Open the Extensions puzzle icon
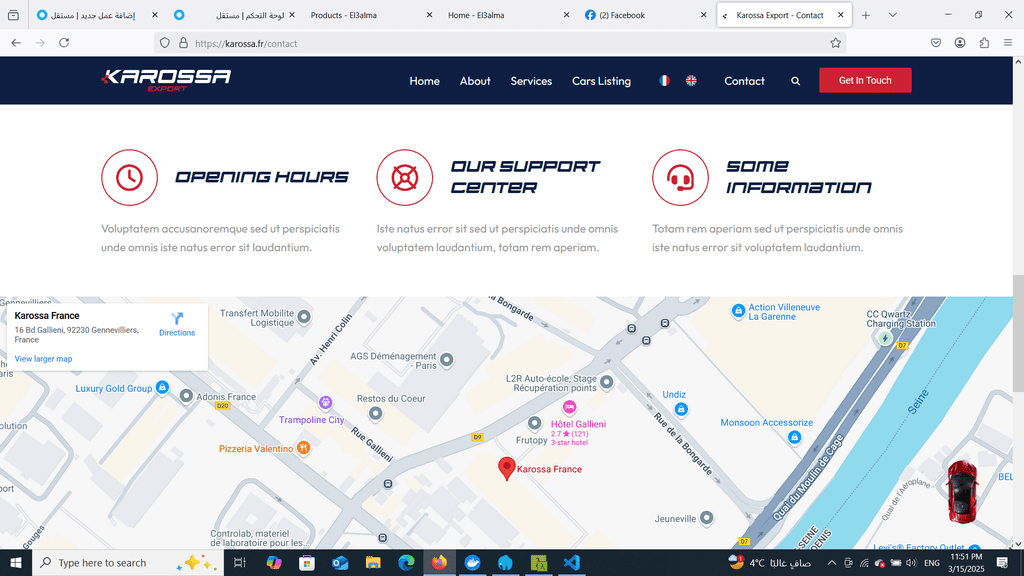 tap(984, 43)
